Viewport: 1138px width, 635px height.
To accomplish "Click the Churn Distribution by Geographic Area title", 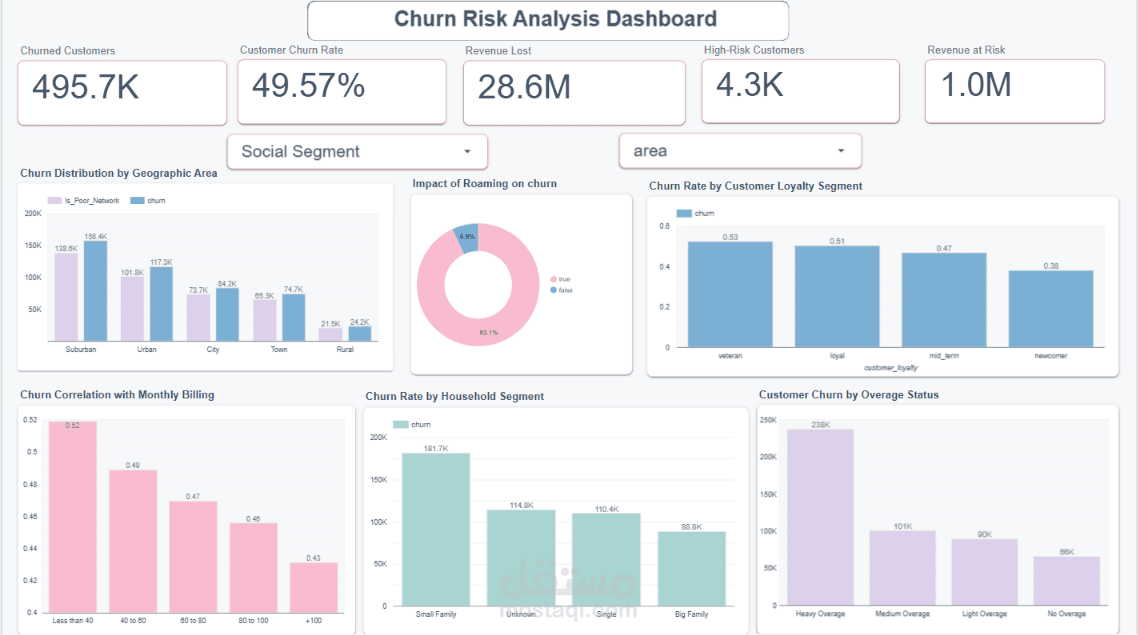I will point(118,173).
